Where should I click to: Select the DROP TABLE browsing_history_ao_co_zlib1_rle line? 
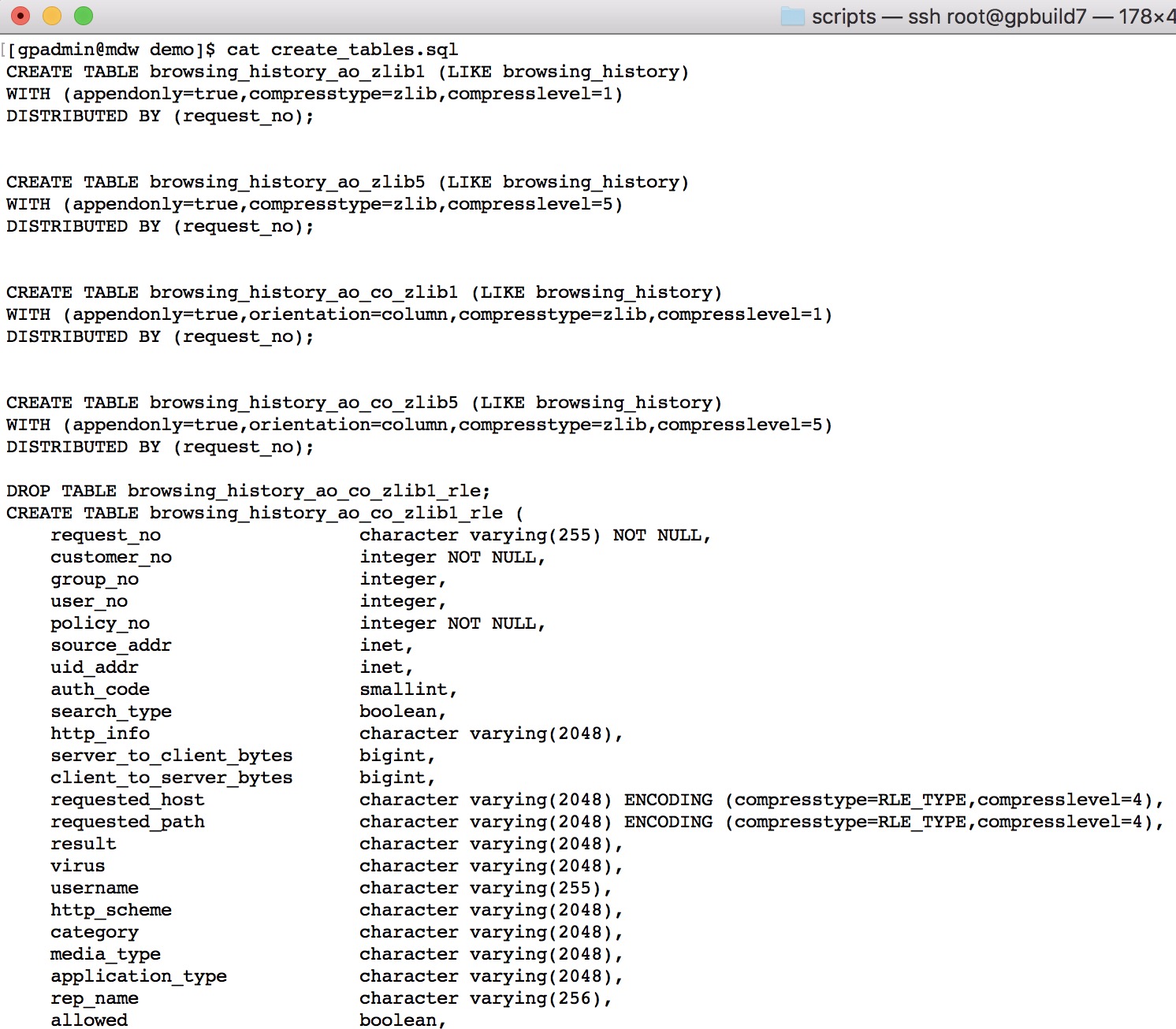tap(246, 490)
